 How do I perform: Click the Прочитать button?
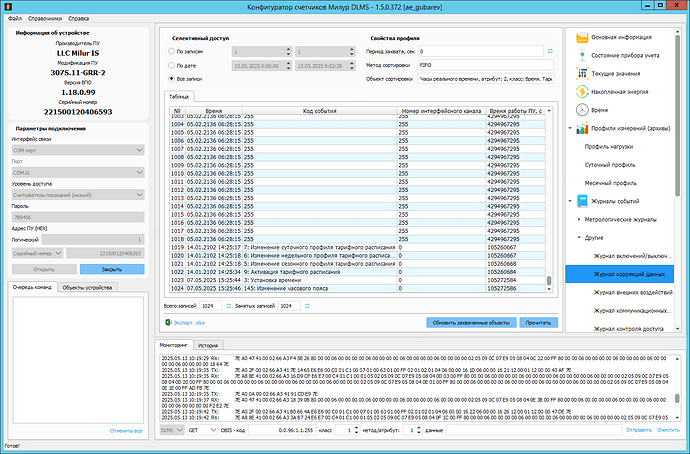(538, 322)
